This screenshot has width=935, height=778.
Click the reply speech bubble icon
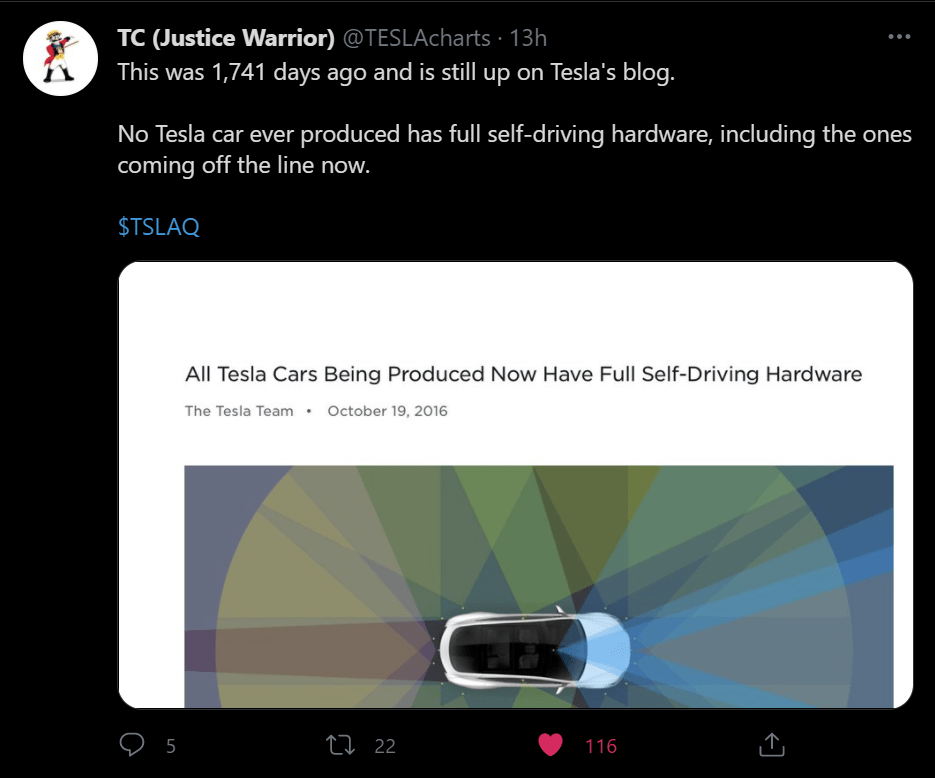point(132,745)
